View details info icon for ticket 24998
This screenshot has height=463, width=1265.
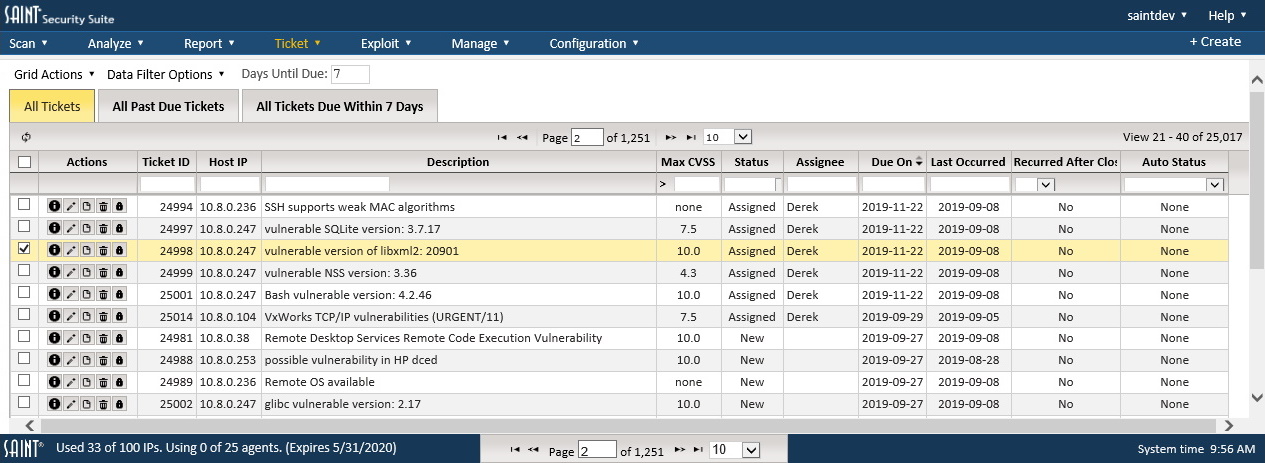[x=55, y=251]
